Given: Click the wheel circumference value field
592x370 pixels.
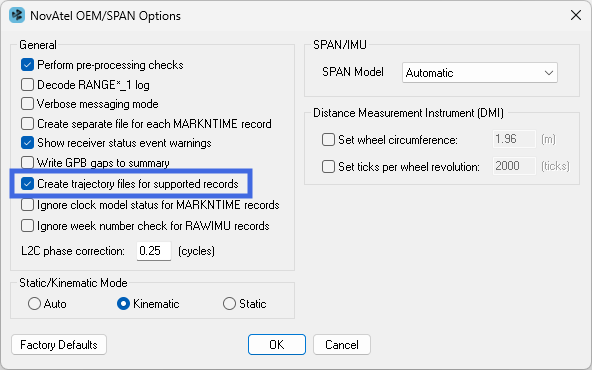Looking at the screenshot, I should (514, 139).
